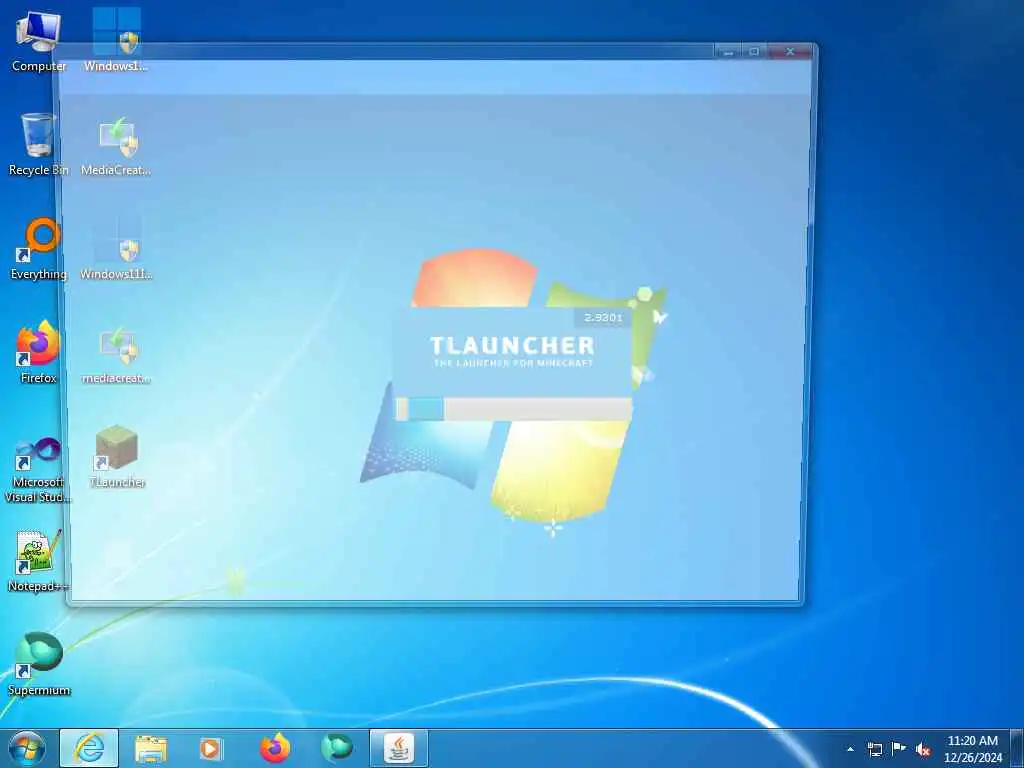Viewport: 1024px width, 768px height.
Task: Launch Firefox from the taskbar
Action: [274, 748]
